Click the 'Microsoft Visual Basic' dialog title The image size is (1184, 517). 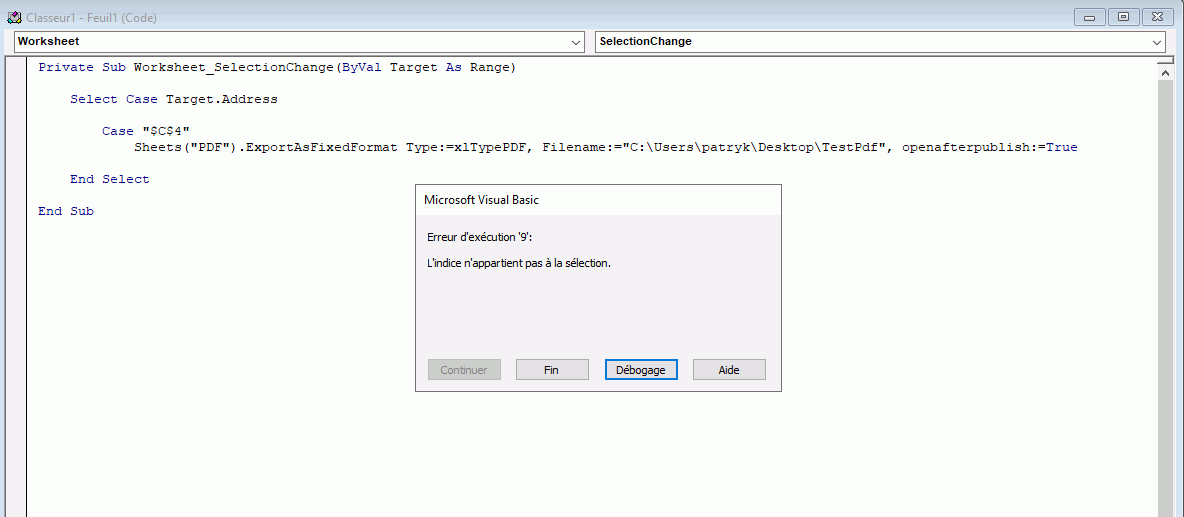(482, 200)
